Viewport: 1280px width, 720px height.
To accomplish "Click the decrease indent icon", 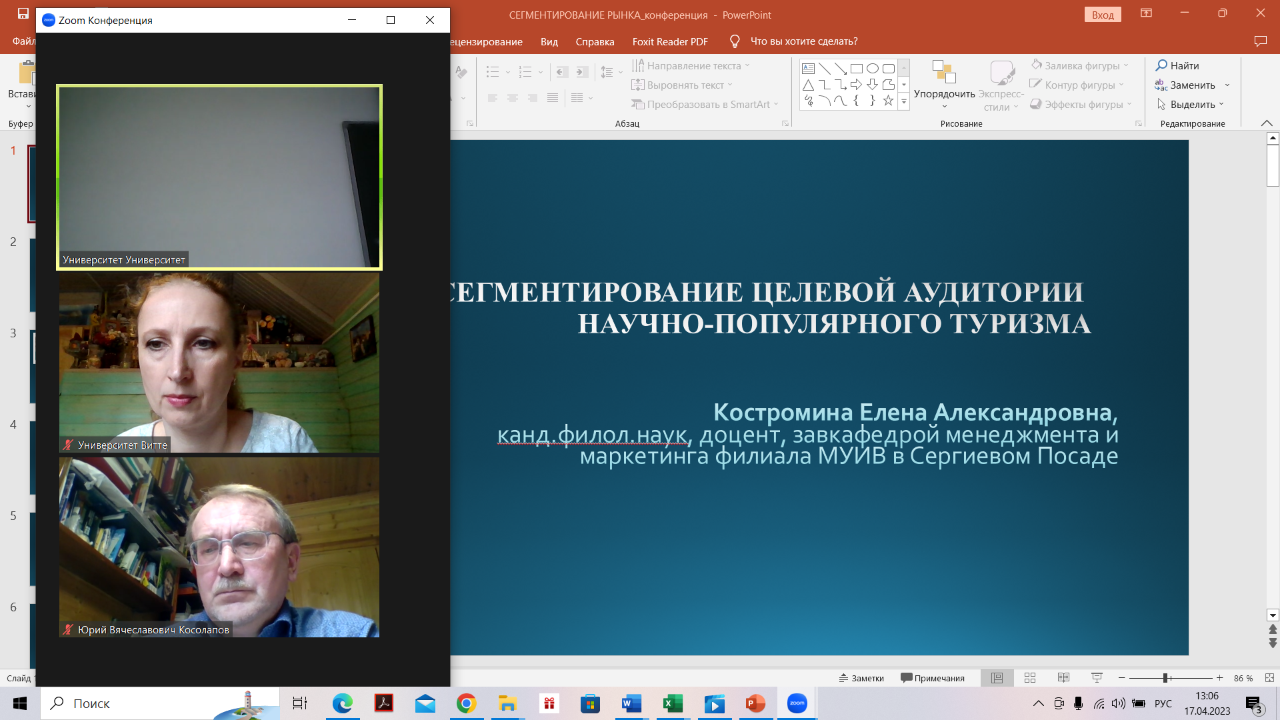I will 562,72.
